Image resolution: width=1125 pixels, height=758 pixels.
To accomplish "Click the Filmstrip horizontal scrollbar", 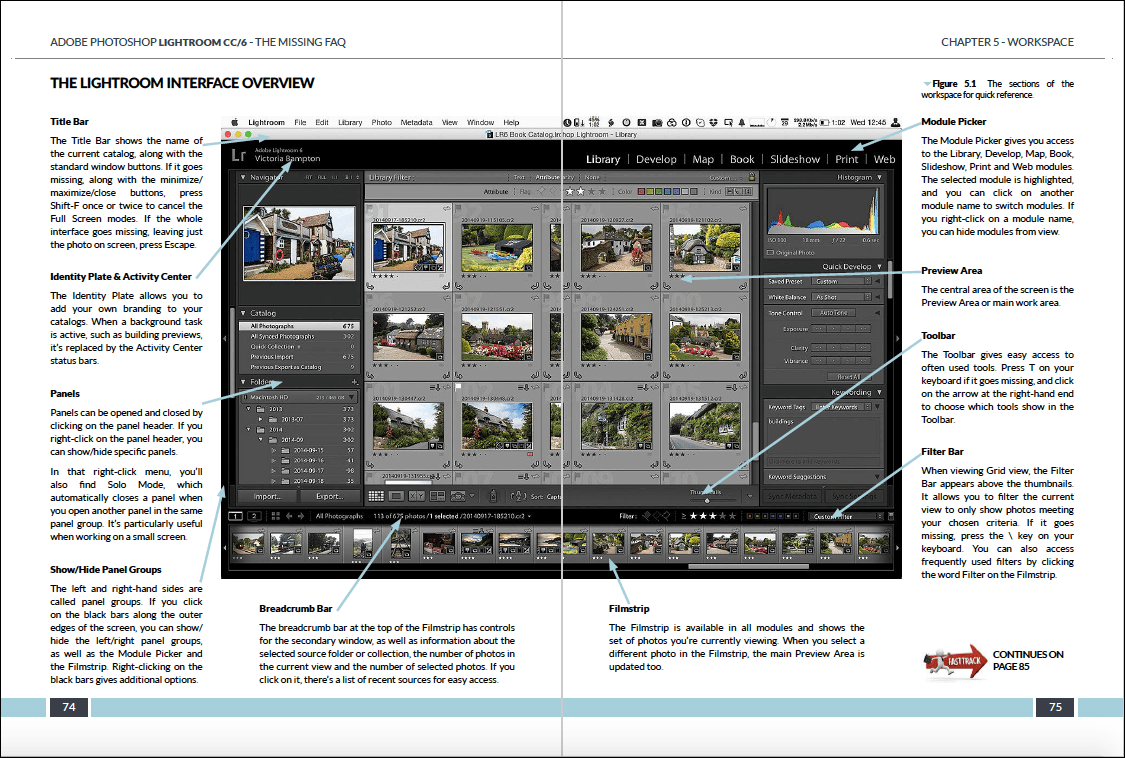I will tap(748, 566).
